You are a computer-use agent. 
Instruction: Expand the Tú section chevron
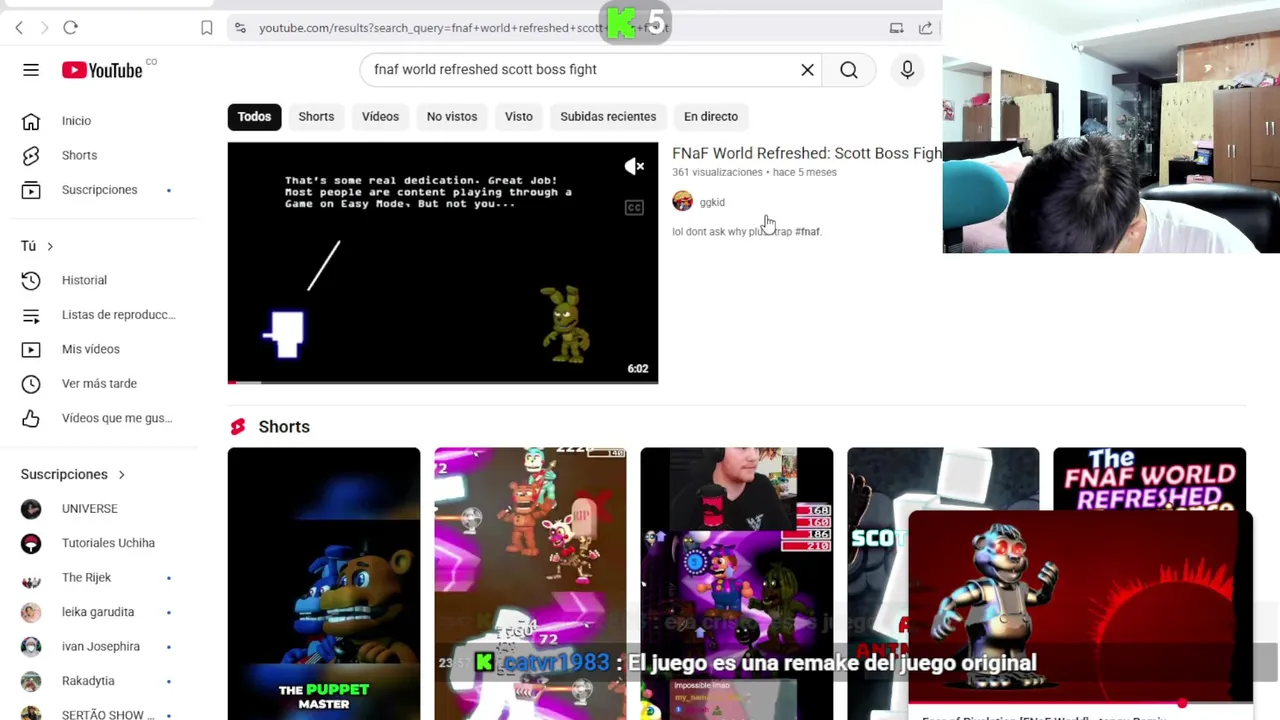point(50,246)
